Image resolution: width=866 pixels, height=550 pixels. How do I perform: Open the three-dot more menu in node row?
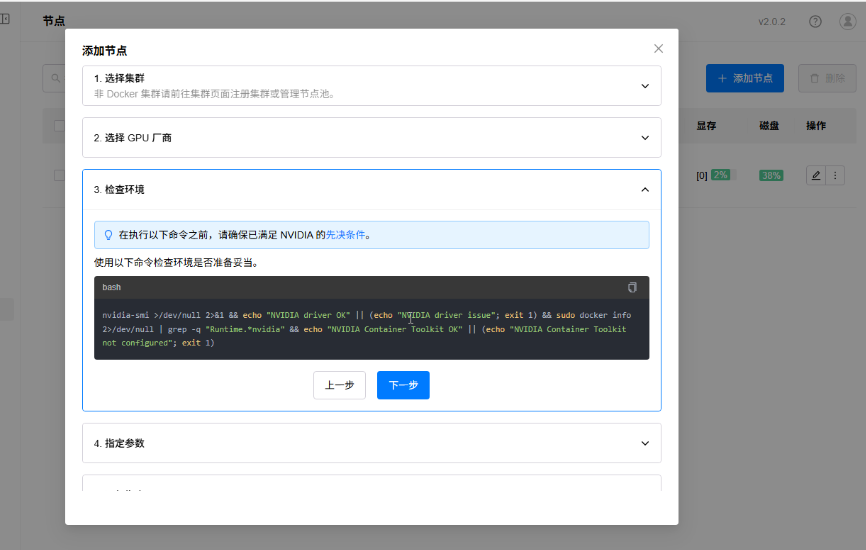[835, 176]
